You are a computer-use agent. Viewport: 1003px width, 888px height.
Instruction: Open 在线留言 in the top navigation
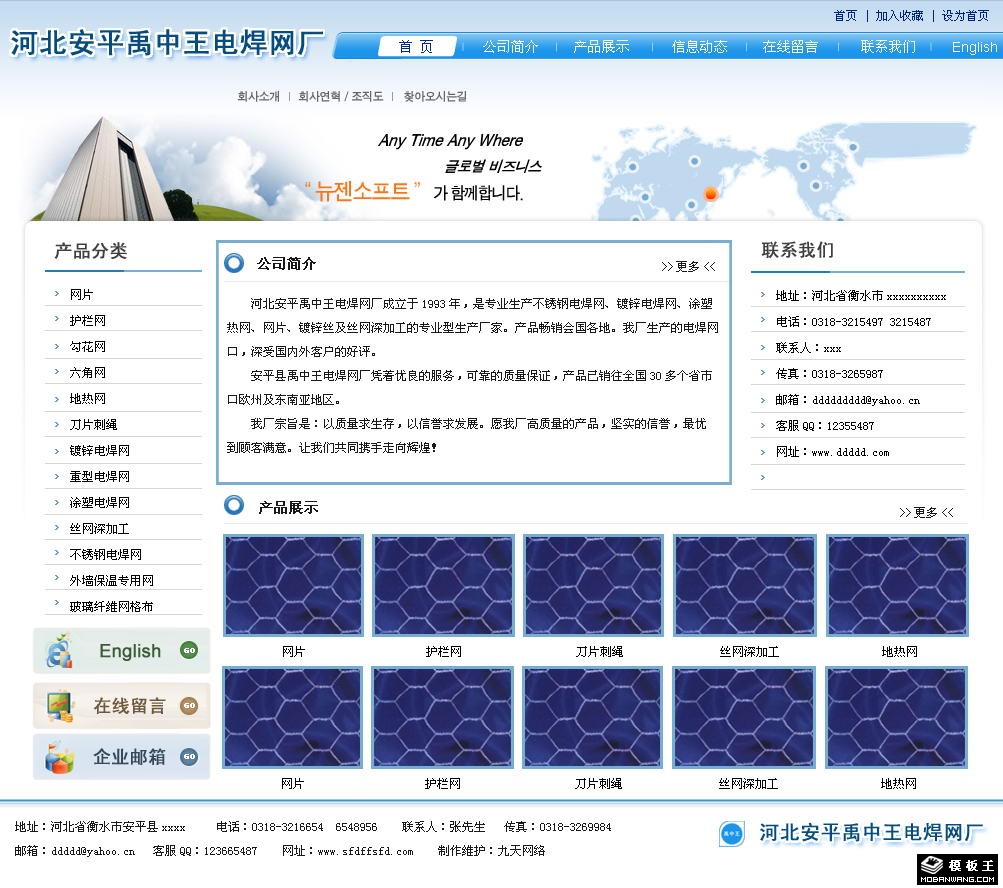tap(790, 47)
